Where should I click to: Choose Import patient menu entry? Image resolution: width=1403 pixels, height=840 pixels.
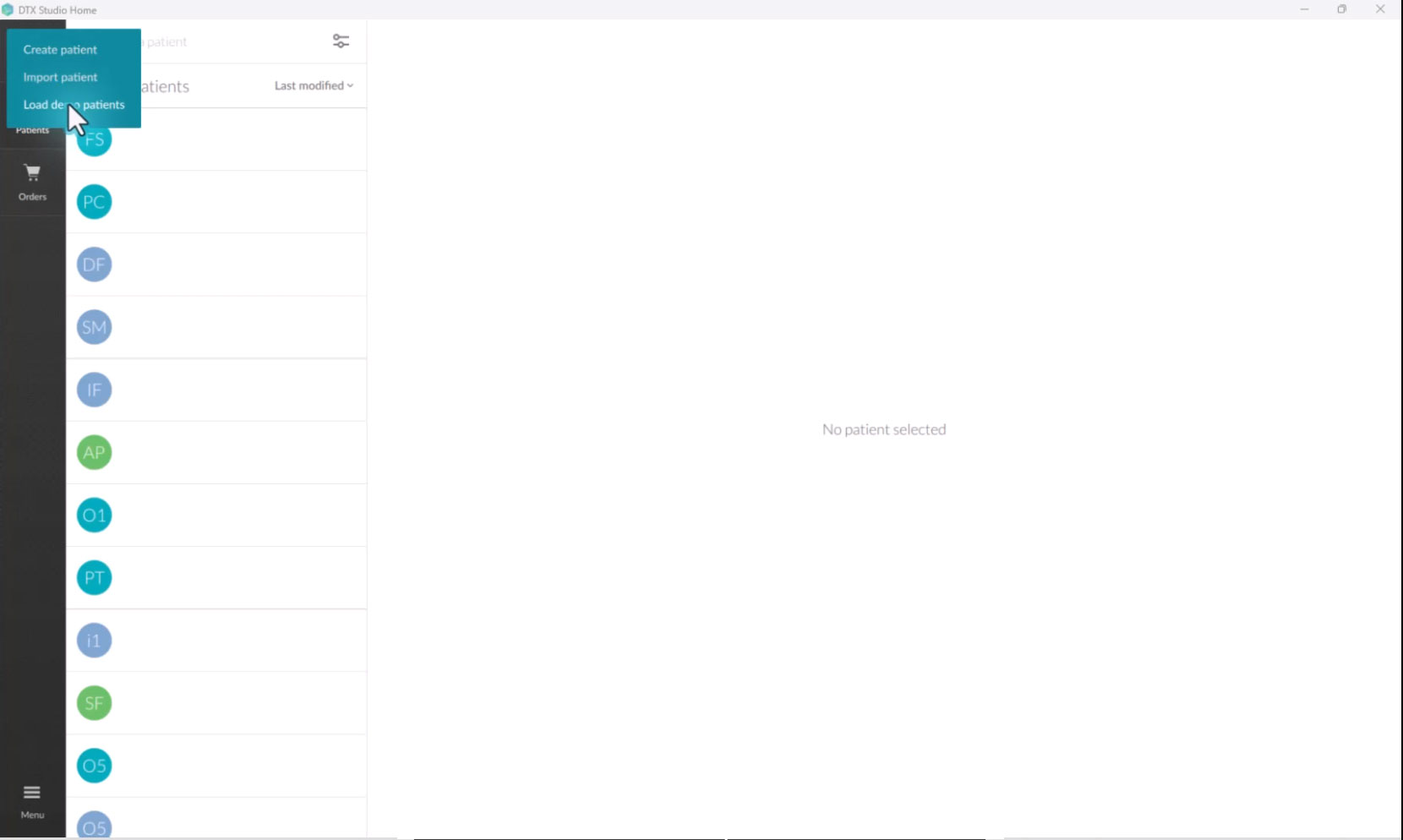click(60, 77)
